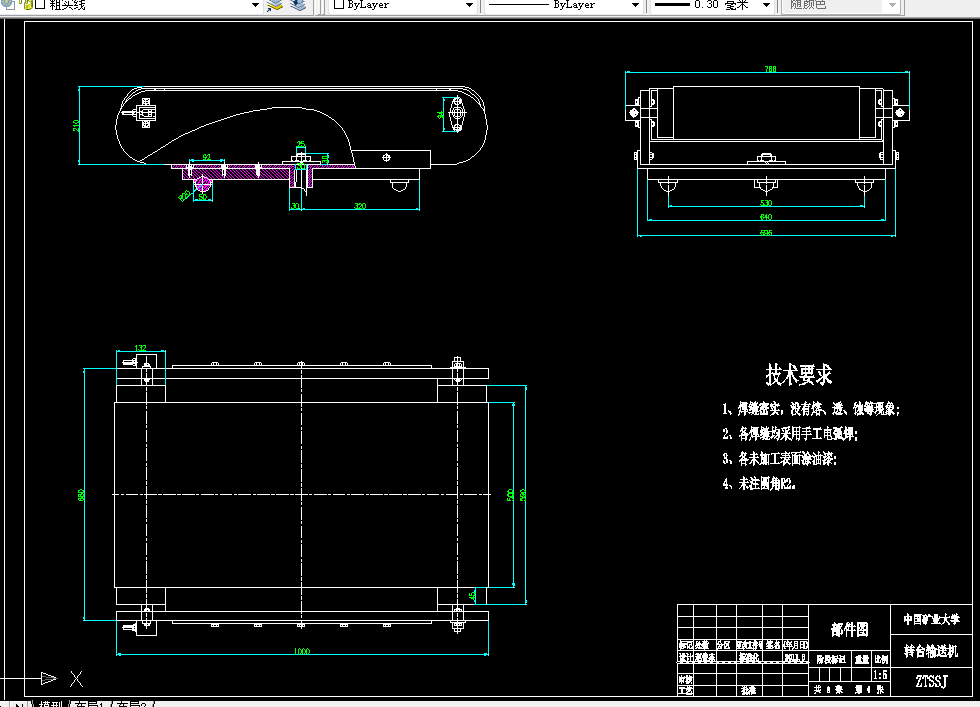The image size is (980, 707).
Task: Click the layout tab scroll arrow button
Action: coord(19,704)
